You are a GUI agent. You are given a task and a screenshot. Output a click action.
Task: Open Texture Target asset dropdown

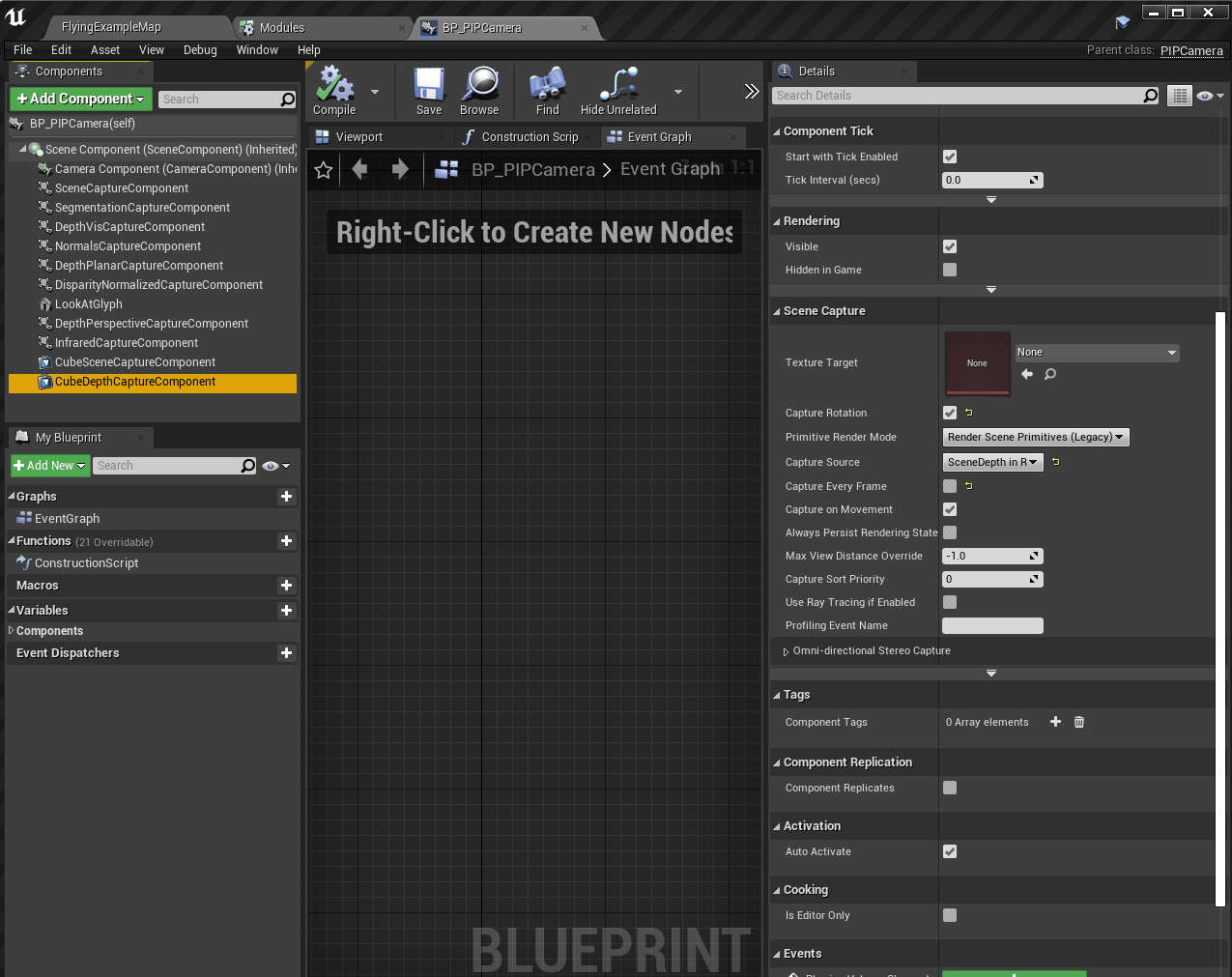1097,353
